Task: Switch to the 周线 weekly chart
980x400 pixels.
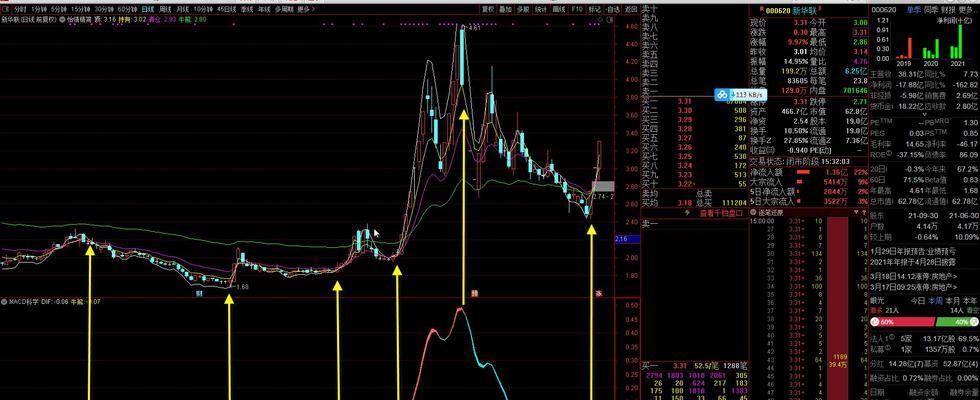Action: pyautogui.click(x=166, y=9)
